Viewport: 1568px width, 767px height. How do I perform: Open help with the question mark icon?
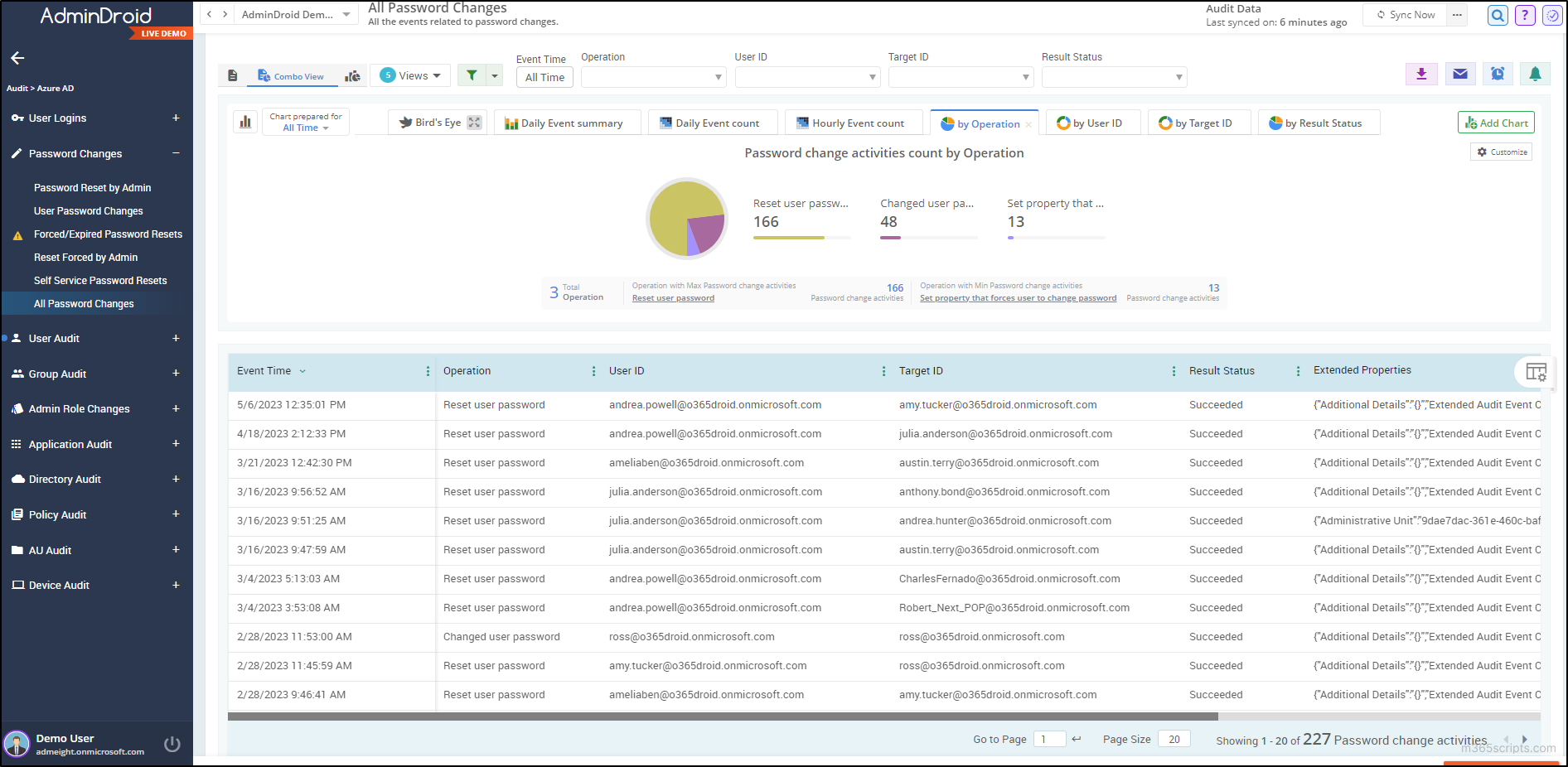1524,15
